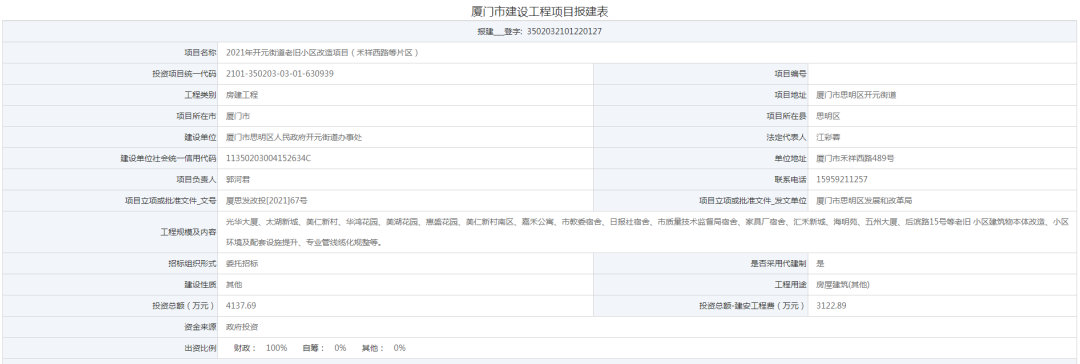This screenshot has height=364, width=1080.
Task: Click the 项目所在县 value 思明区
Action: [828, 117]
